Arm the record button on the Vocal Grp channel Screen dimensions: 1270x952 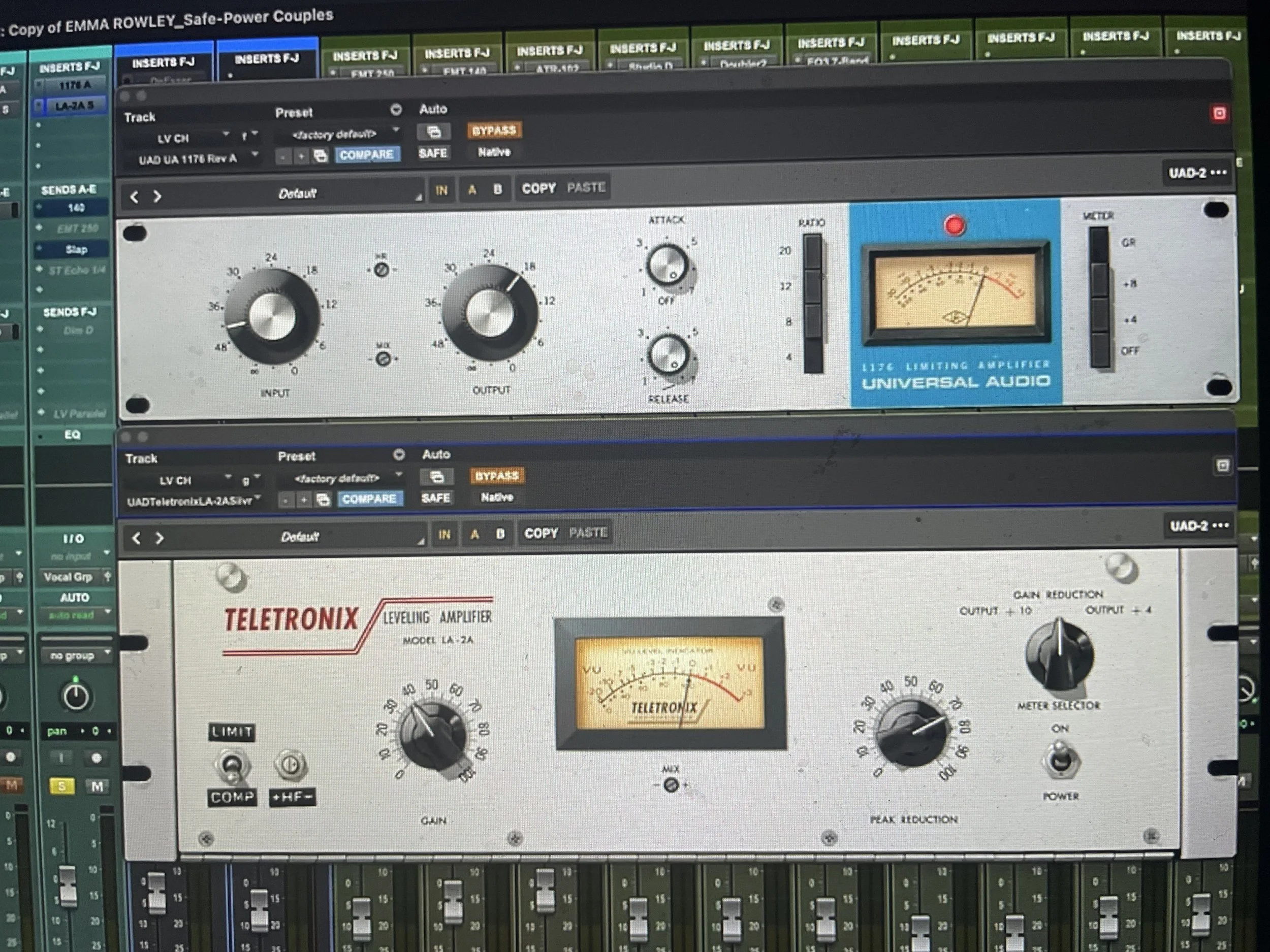(x=96, y=758)
